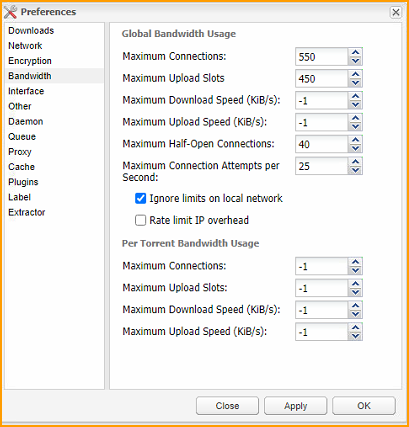Increase per-torrent Maximum Upload Slots
This screenshot has height=427, width=409.
pos(355,284)
